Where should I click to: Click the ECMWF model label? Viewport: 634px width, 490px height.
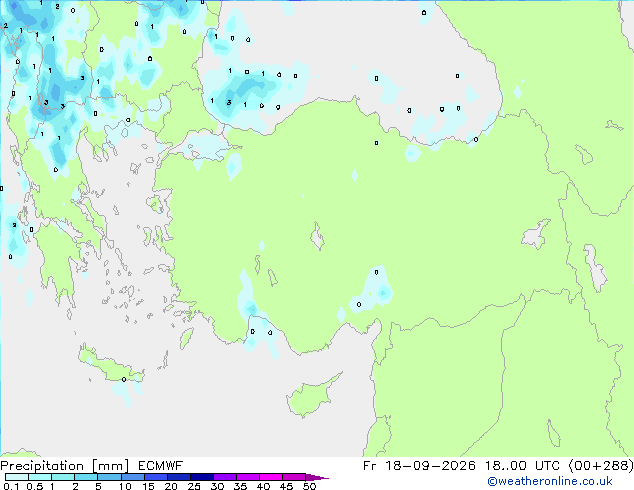pyautogui.click(x=160, y=466)
